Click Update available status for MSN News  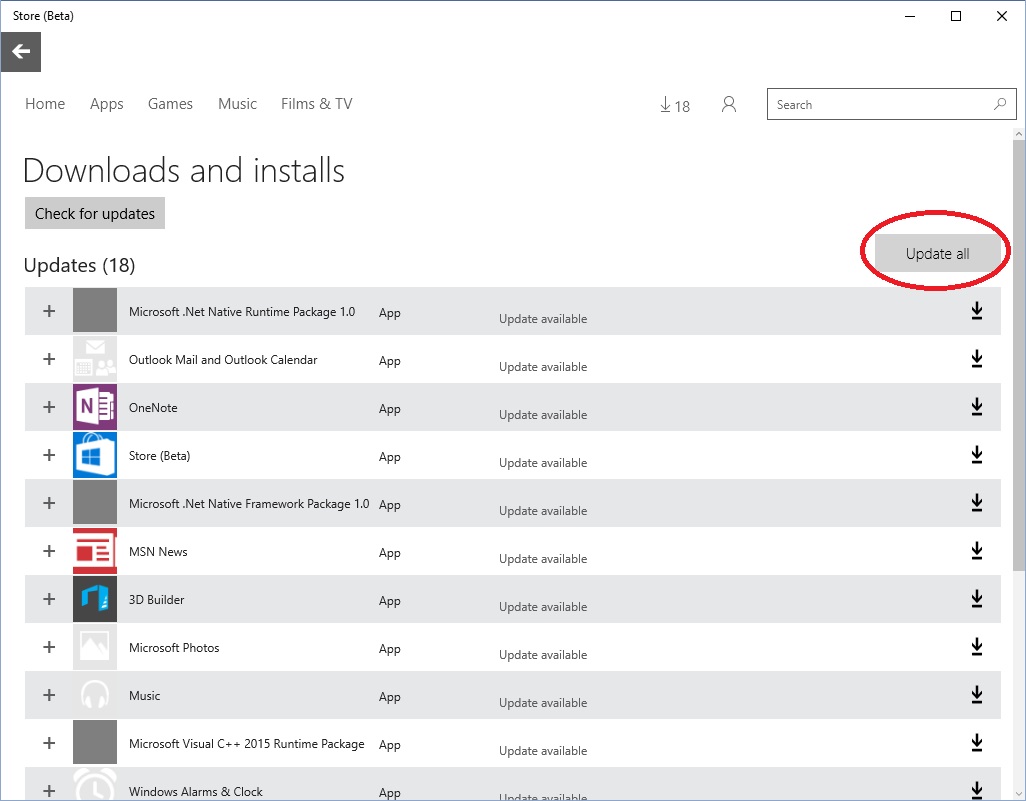tap(543, 559)
